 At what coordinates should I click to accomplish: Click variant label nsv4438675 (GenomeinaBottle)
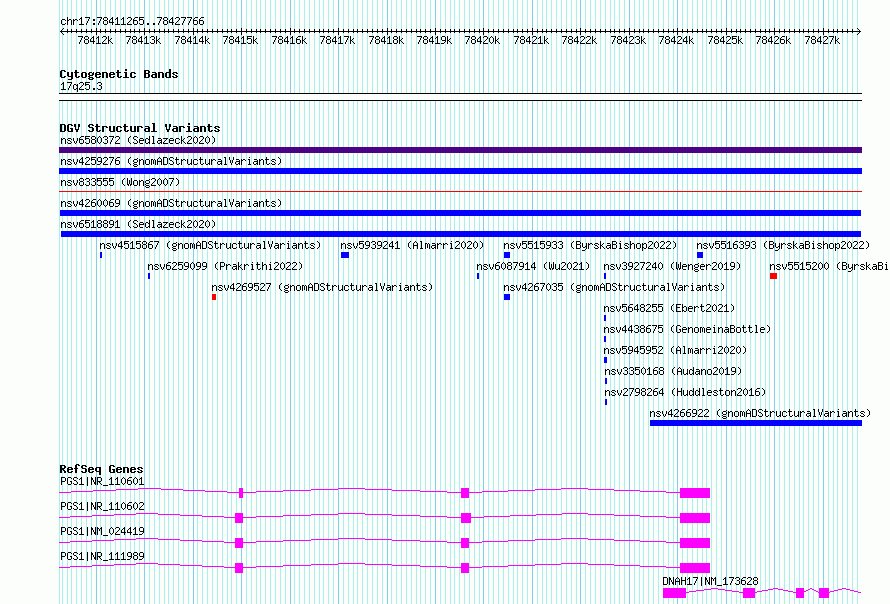(687, 329)
